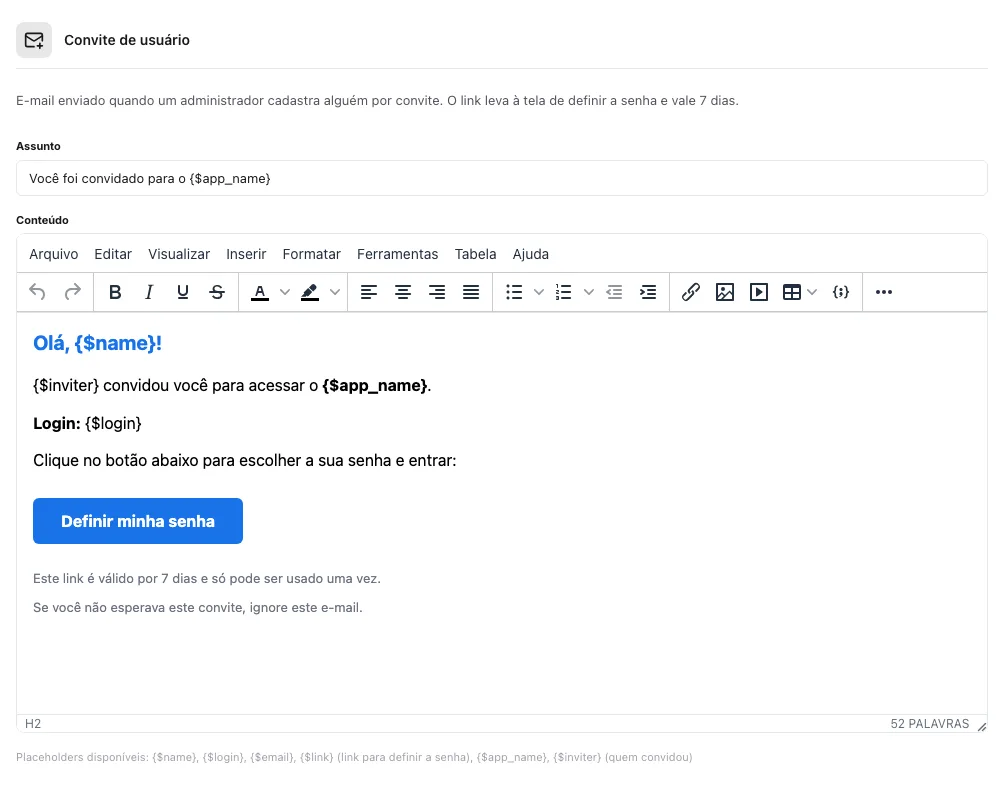Click 'Se você não esperava este convite' line
The width and height of the screenshot is (1004, 809).
(x=198, y=607)
